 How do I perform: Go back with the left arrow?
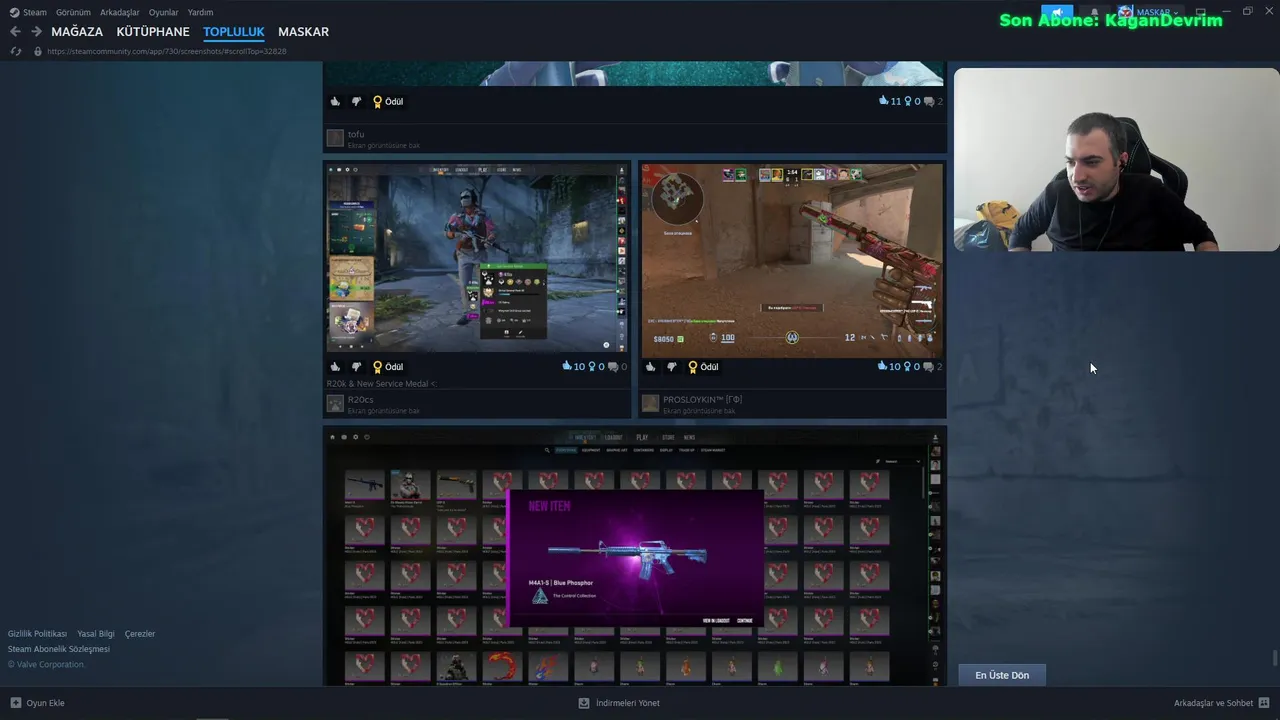tap(15, 32)
